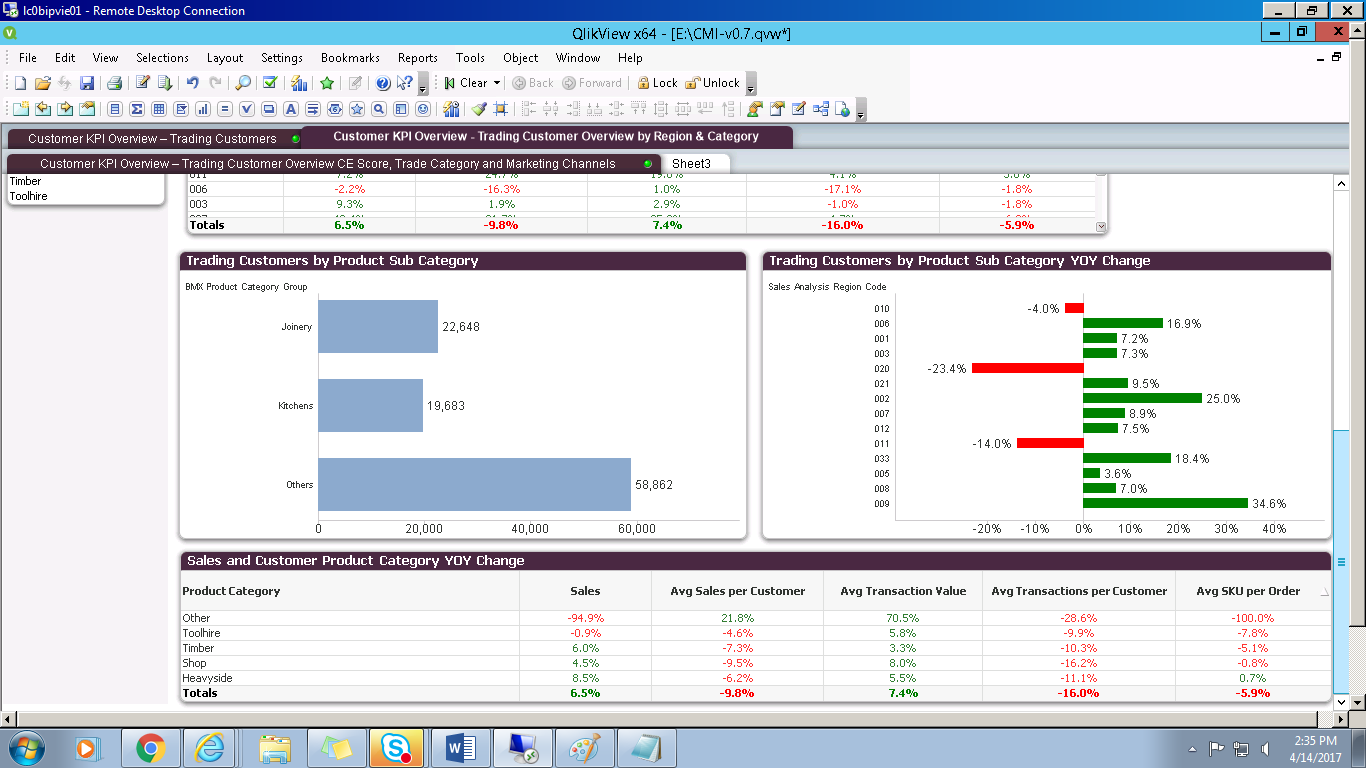Viewport: 1366px width, 768px height.
Task: Click the Add Bookmark star icon
Action: (x=326, y=83)
